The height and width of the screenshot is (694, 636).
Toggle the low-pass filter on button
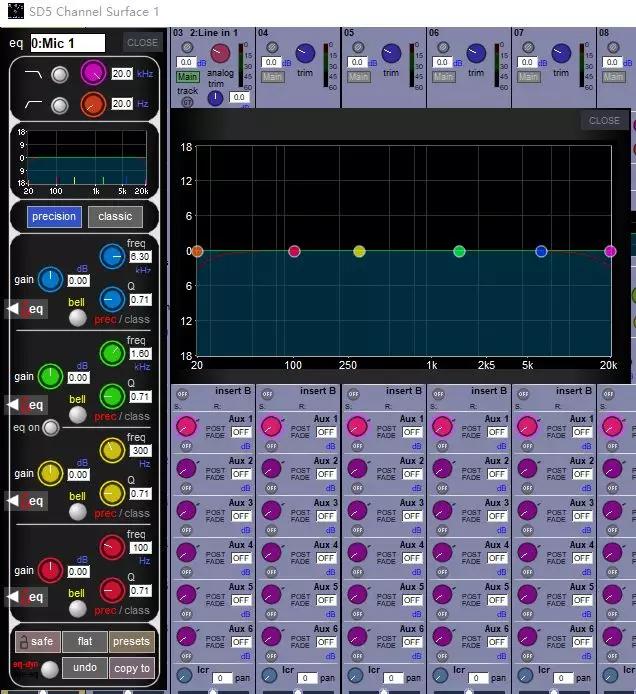(x=59, y=75)
